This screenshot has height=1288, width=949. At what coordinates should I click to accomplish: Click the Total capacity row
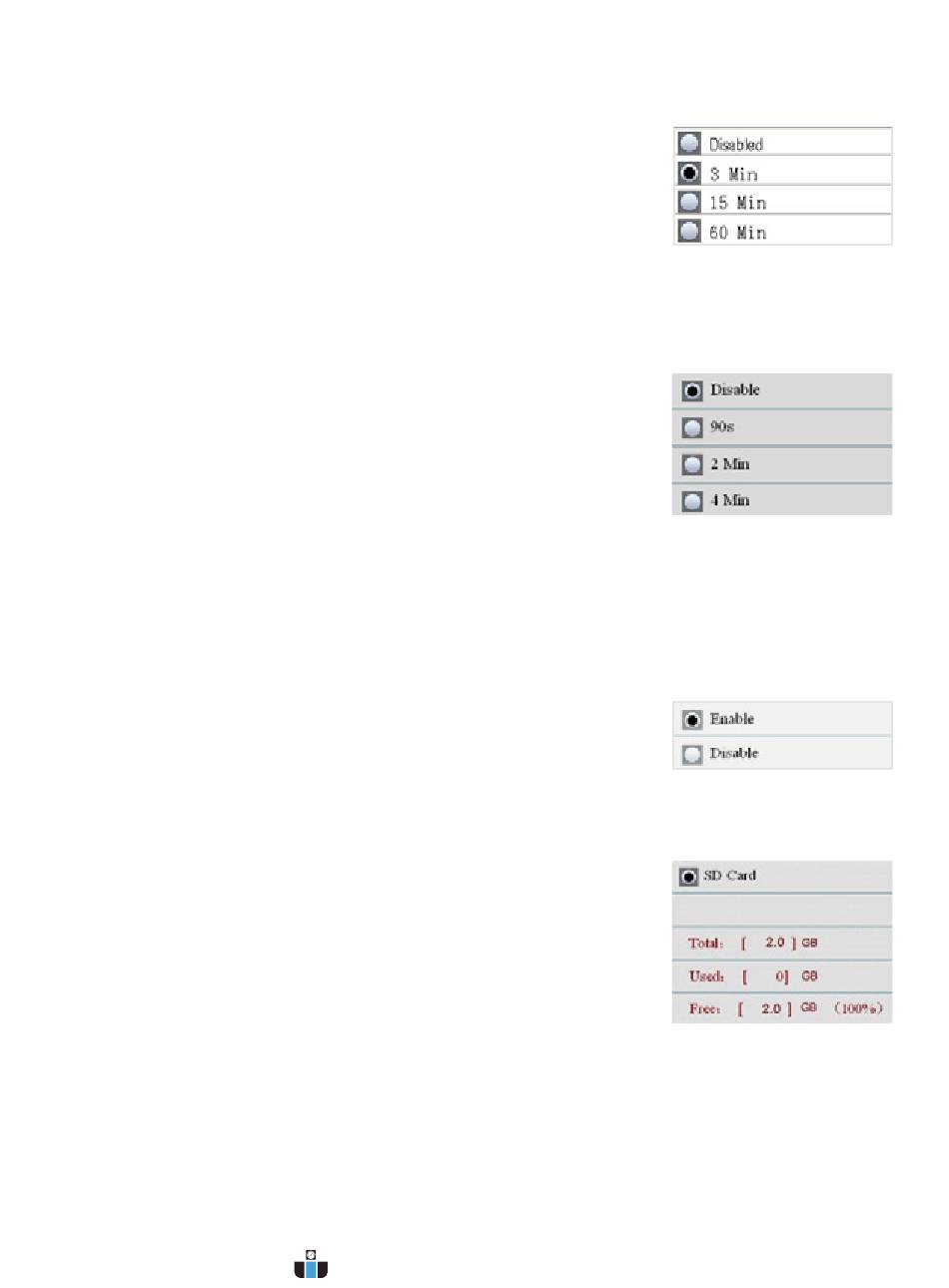click(x=782, y=943)
